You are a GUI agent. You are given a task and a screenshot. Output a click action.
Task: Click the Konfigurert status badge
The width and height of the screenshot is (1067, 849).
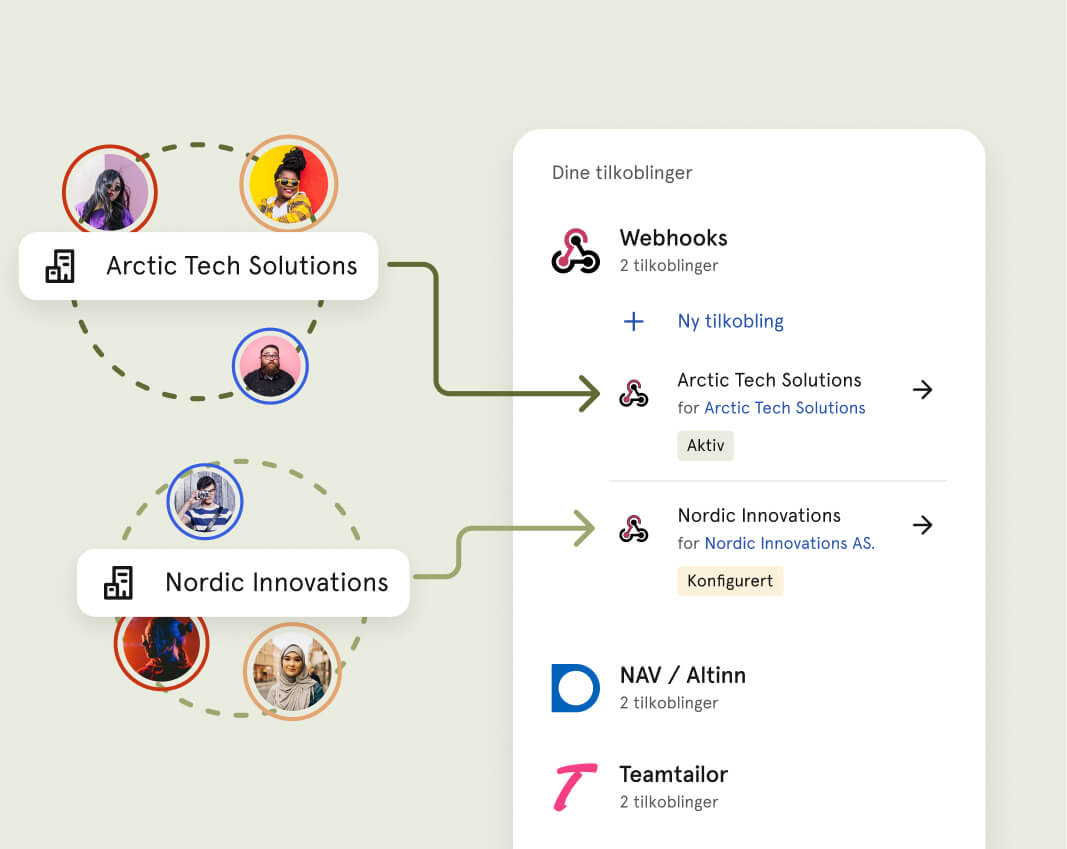click(x=730, y=581)
